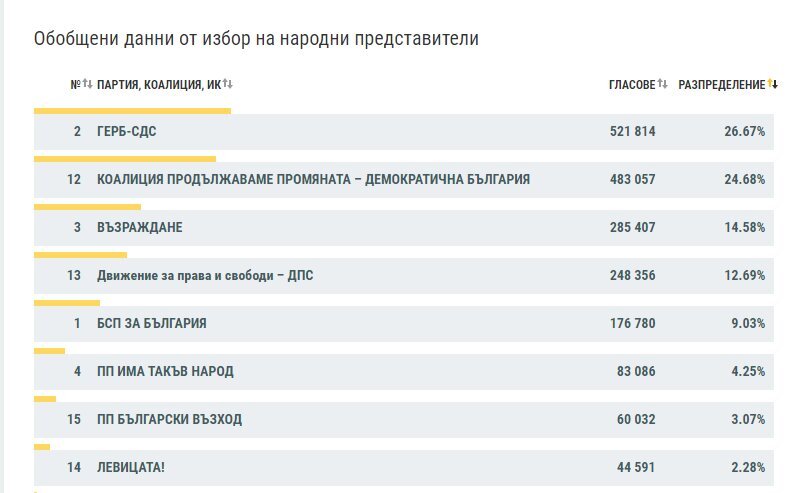Click the page heading Обобщени данни
This screenshot has width=798, height=493.
[x=256, y=39]
